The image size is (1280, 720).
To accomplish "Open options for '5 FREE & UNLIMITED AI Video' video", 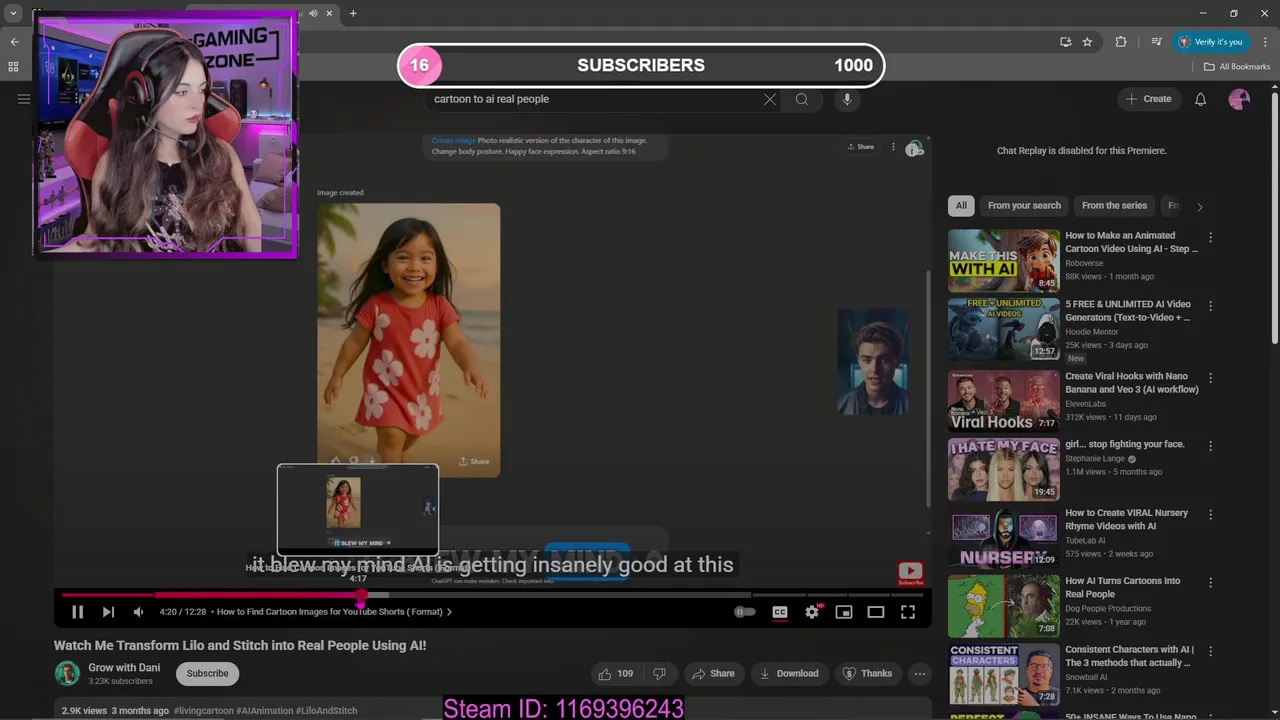I will [1210, 306].
